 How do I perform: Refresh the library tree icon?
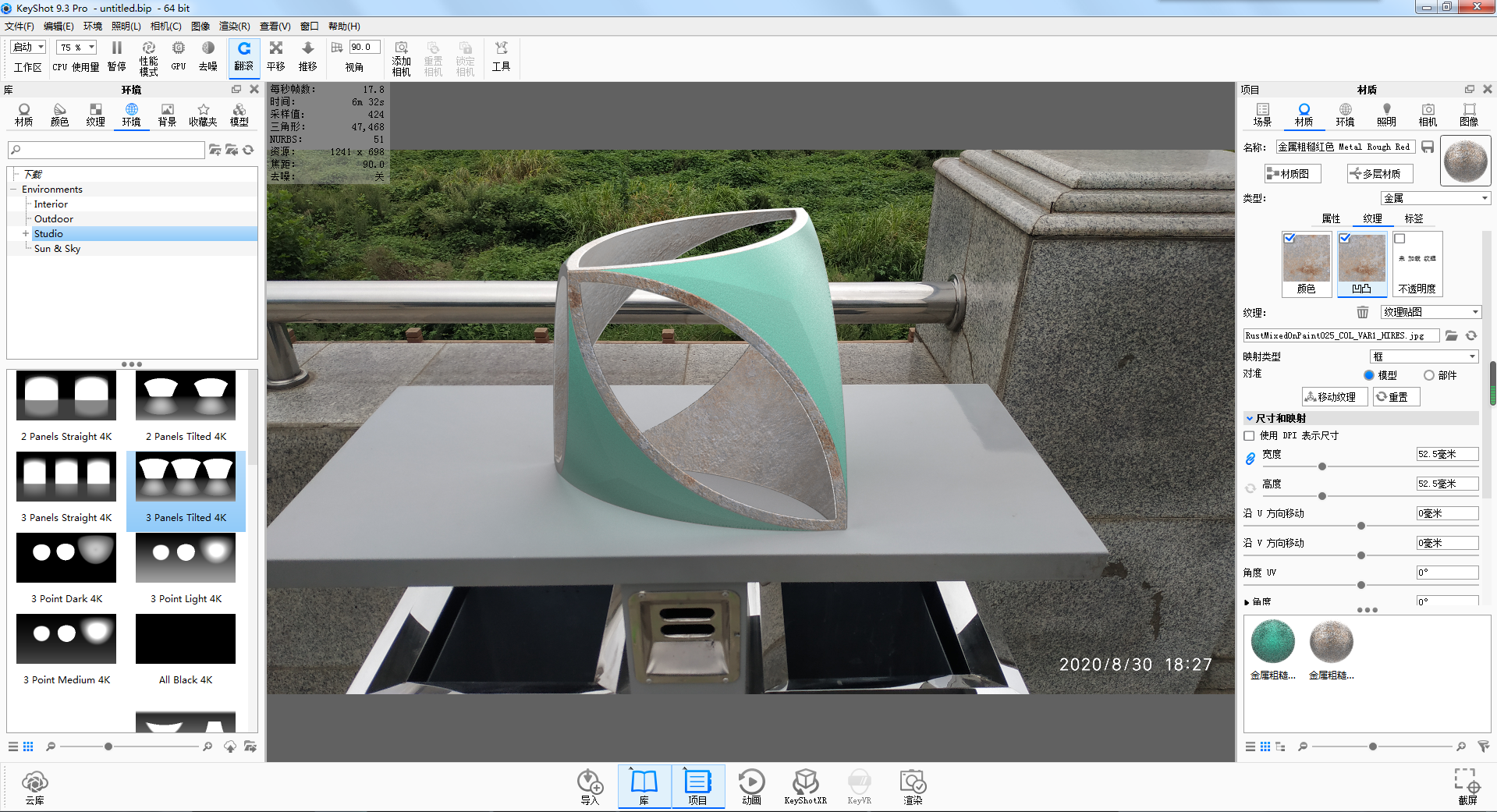tap(248, 150)
